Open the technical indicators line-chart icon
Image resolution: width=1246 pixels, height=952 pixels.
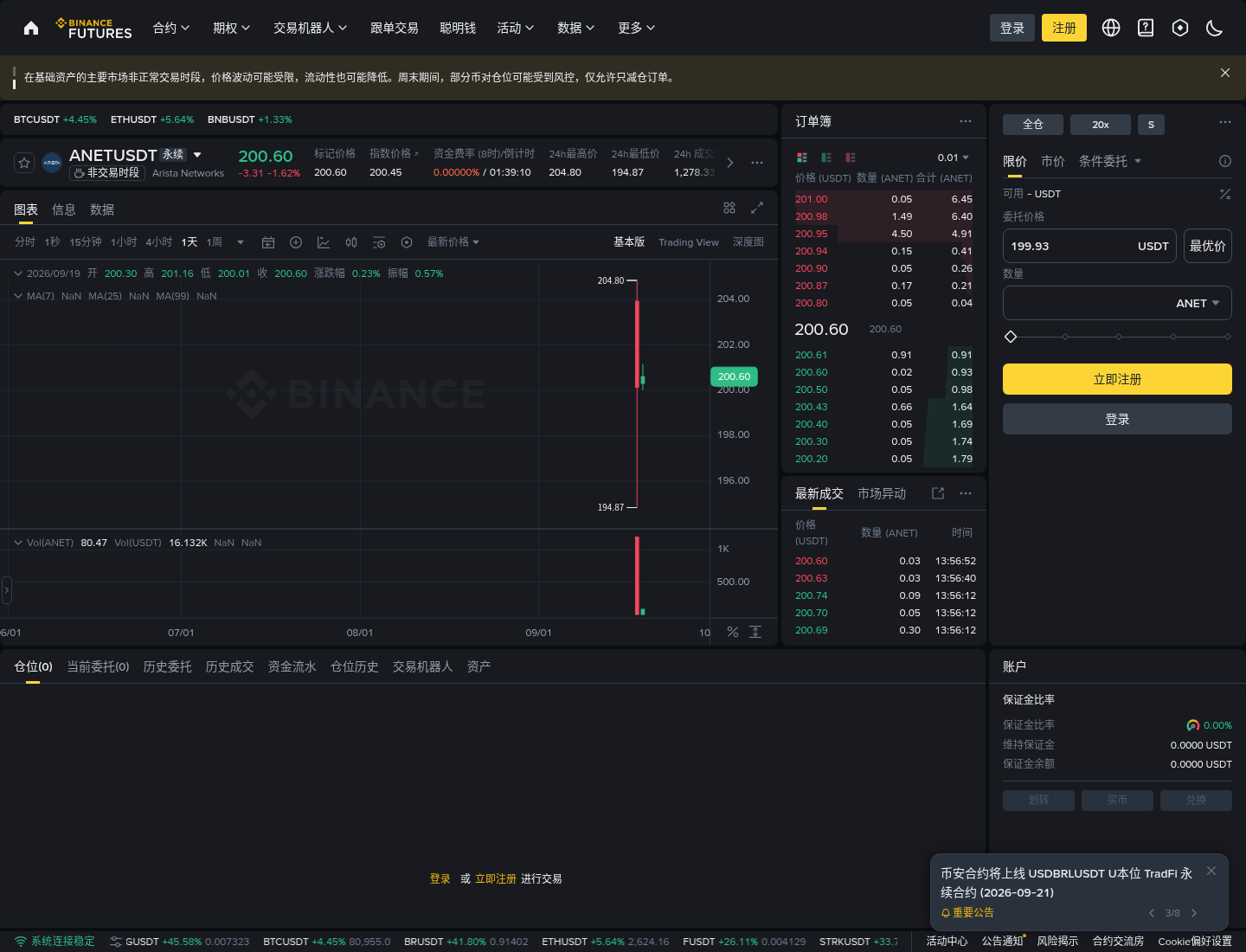(324, 242)
